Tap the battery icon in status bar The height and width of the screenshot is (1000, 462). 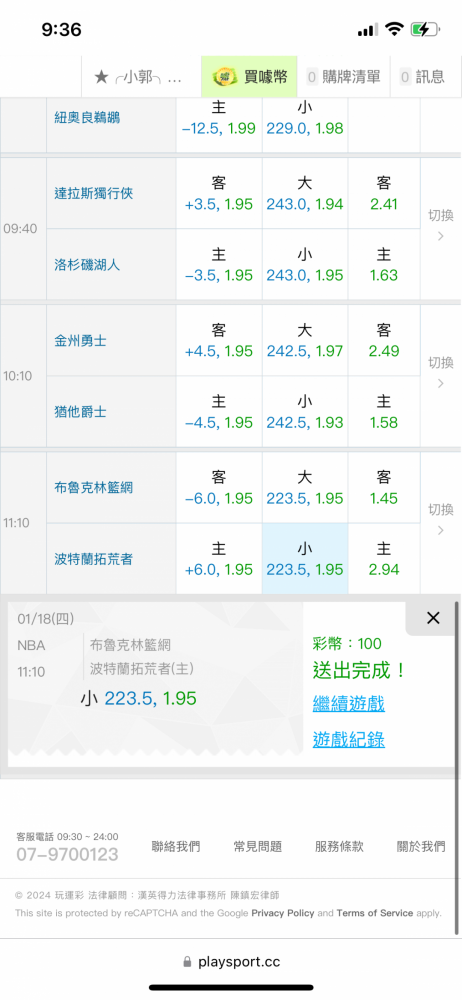[x=424, y=29]
